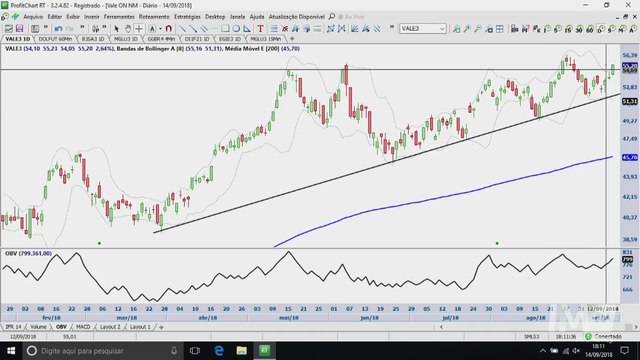The width and height of the screenshot is (640, 360).
Task: Open the Ferramentas menu
Action: pos(119,17)
